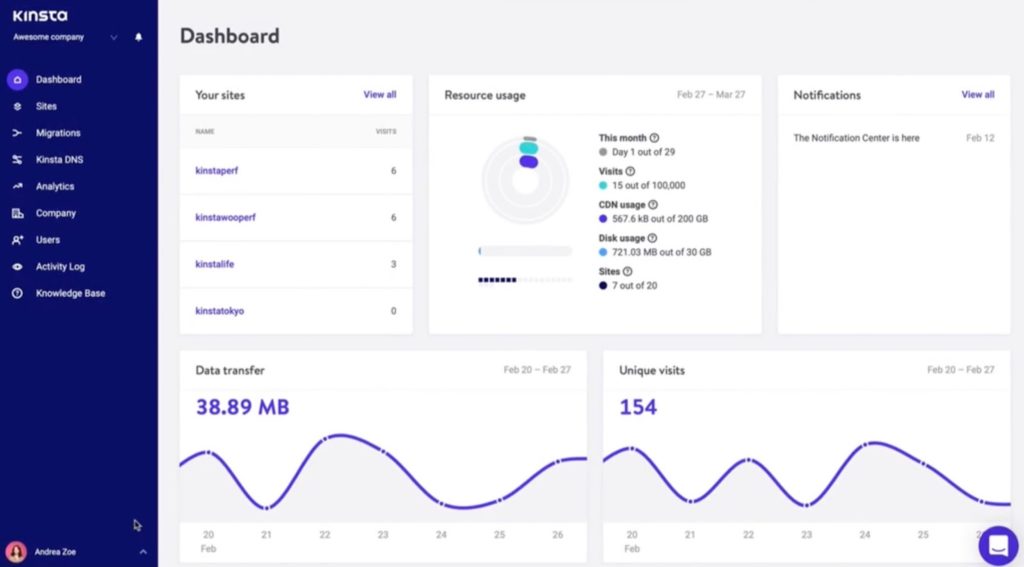Screen dimensions: 1024x567
Task: Click the 38.89 MB data transfer value
Action: pos(242,407)
